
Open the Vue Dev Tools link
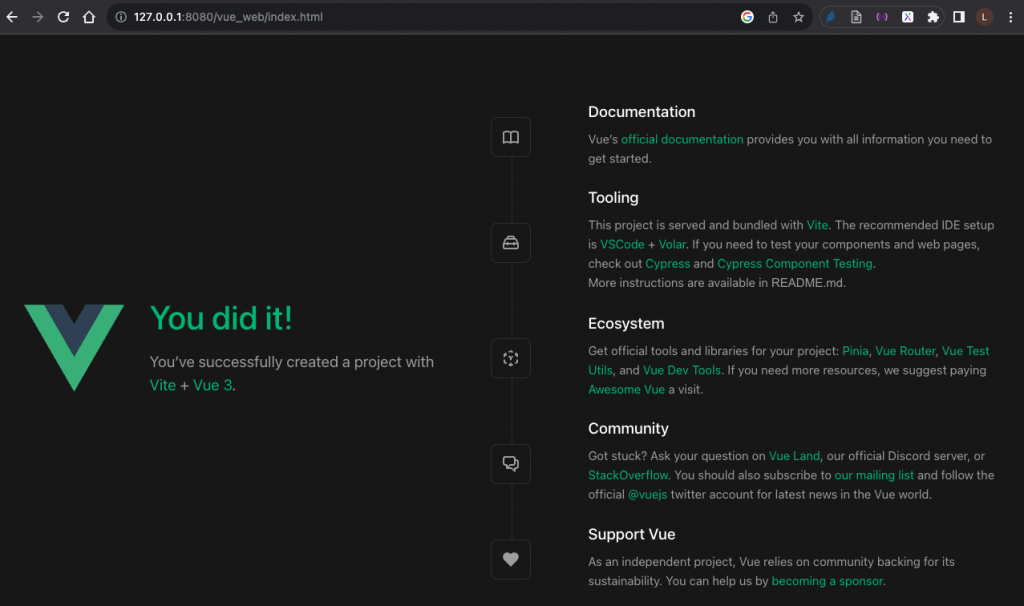coord(682,370)
